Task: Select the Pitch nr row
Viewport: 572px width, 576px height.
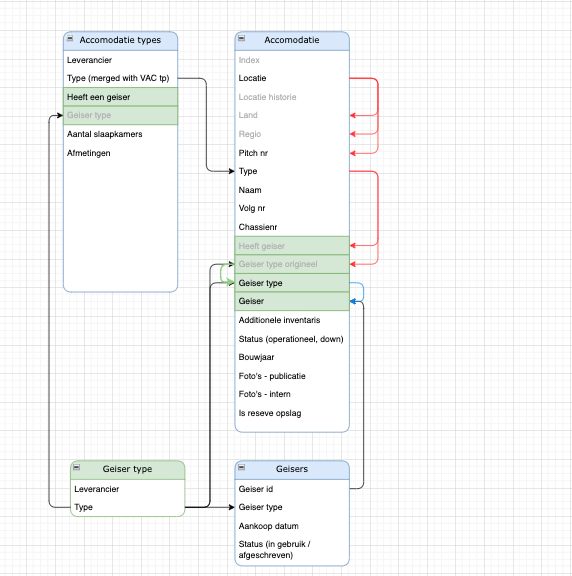Action: 292,153
